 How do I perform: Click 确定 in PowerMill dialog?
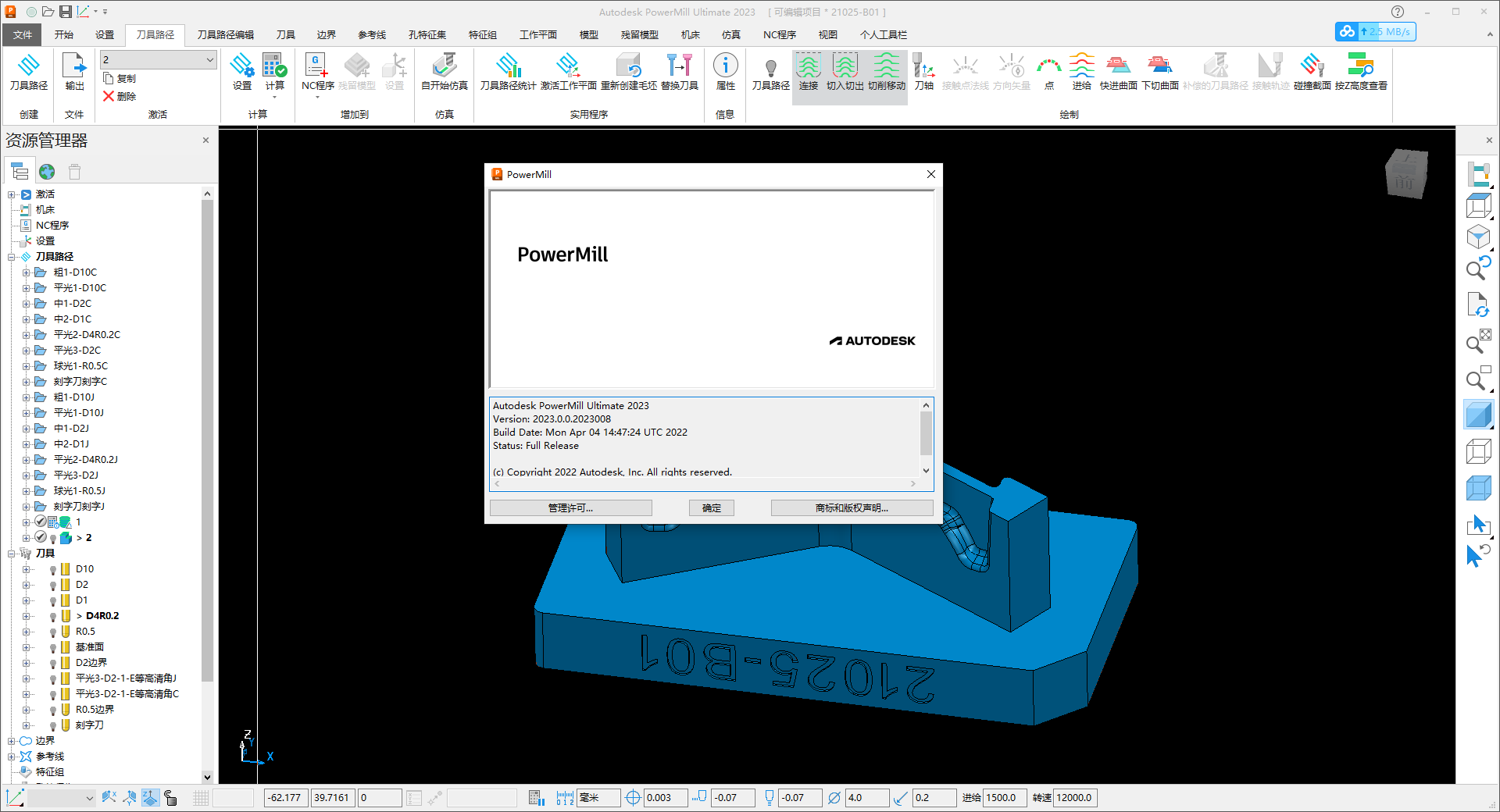711,507
